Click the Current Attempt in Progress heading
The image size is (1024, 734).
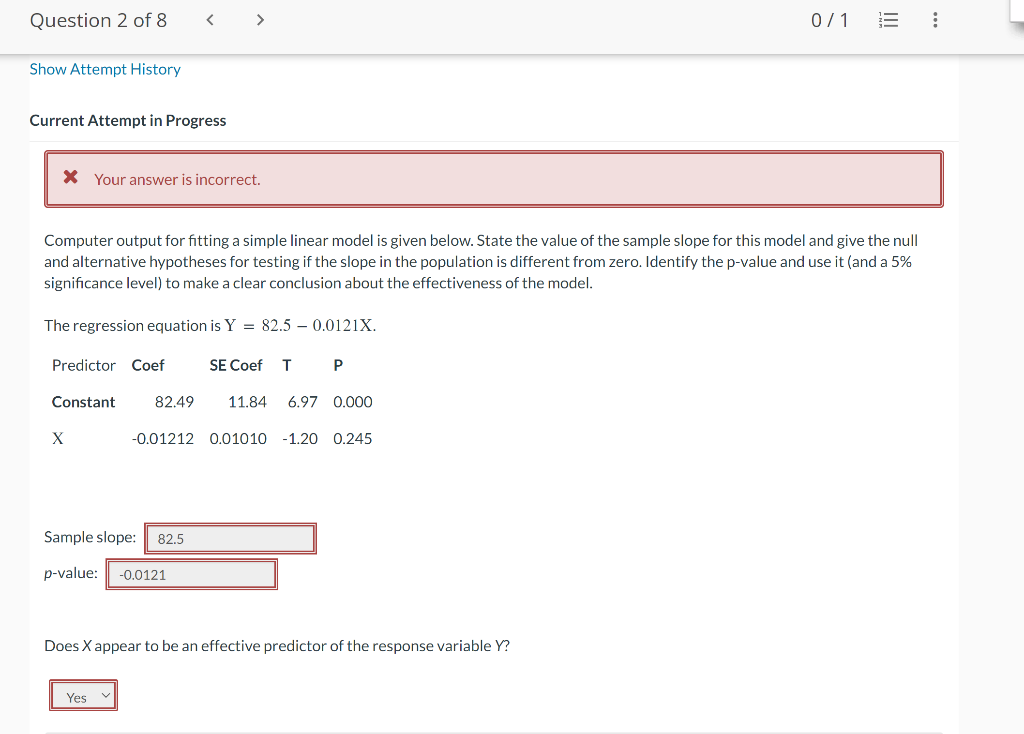pyautogui.click(x=128, y=120)
